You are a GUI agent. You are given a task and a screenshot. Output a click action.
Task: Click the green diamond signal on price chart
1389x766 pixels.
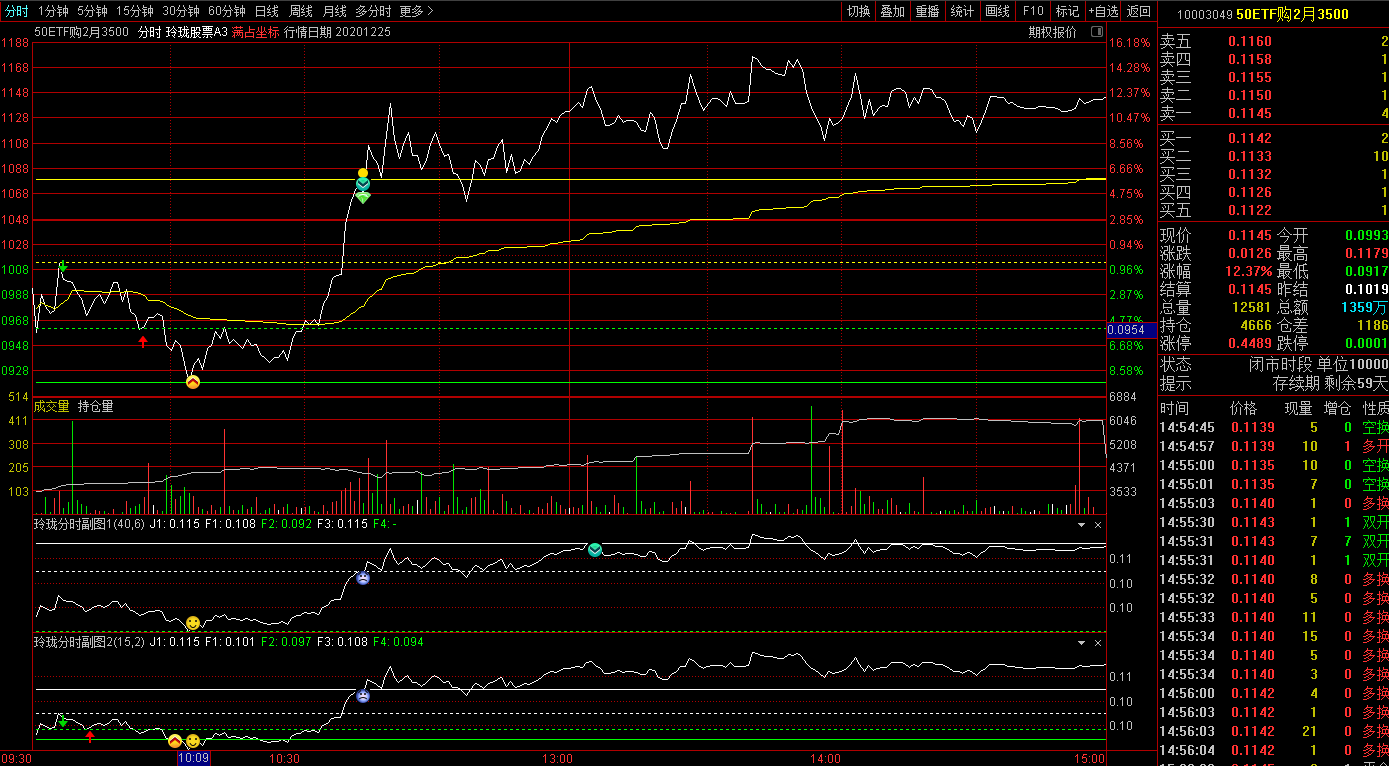coord(363,197)
